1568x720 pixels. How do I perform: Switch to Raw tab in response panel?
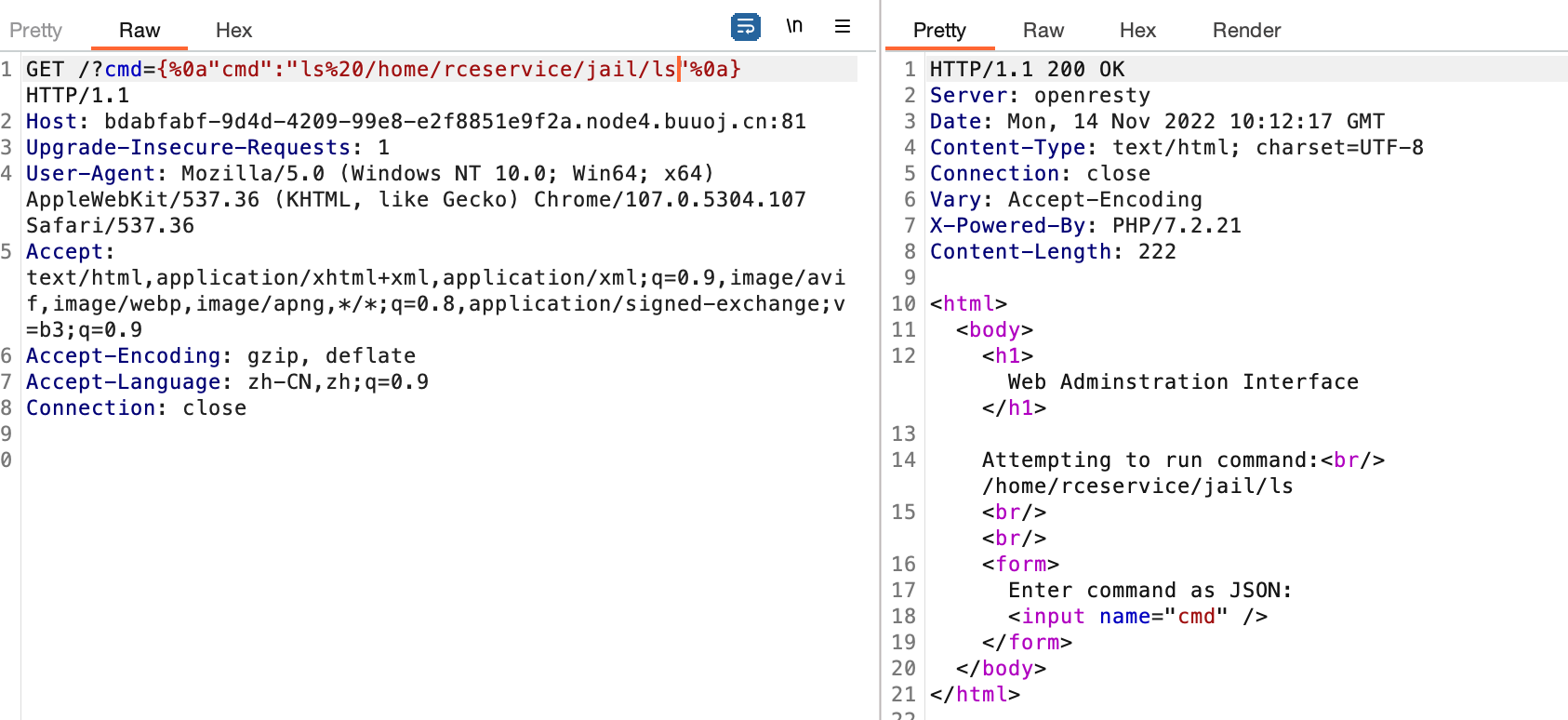click(1043, 31)
